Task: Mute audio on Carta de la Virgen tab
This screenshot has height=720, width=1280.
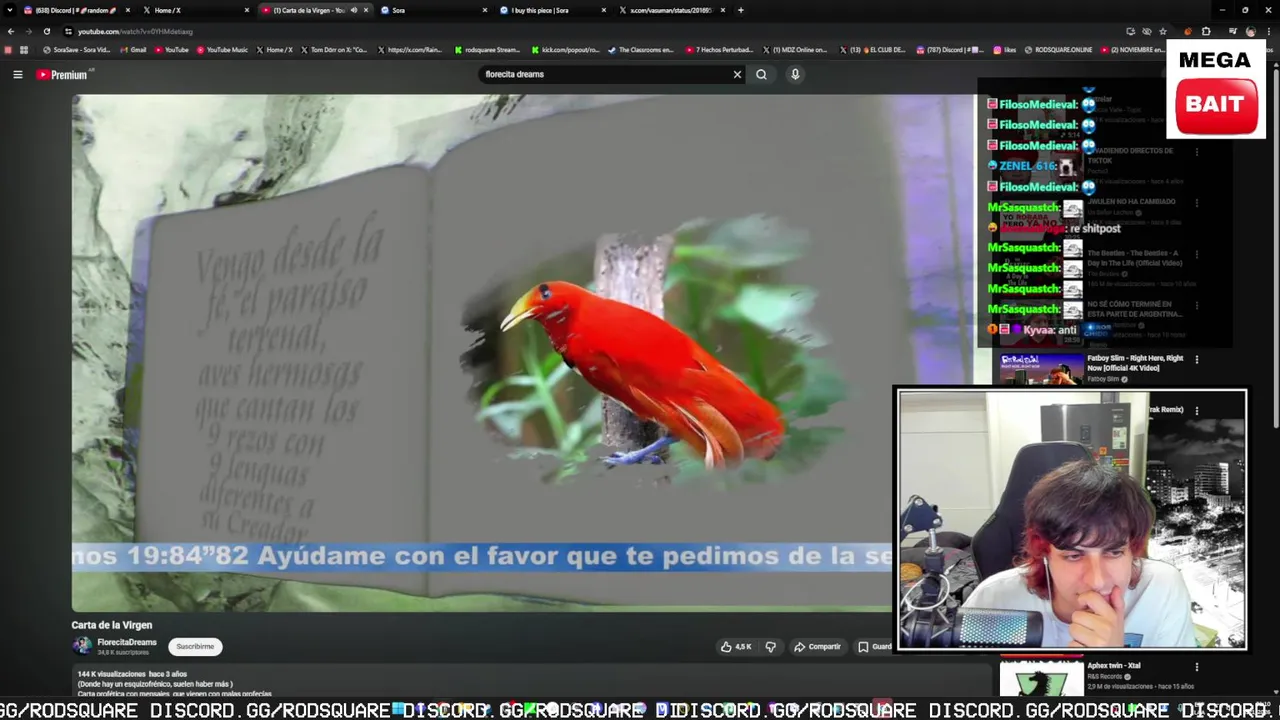Action: tap(353, 10)
